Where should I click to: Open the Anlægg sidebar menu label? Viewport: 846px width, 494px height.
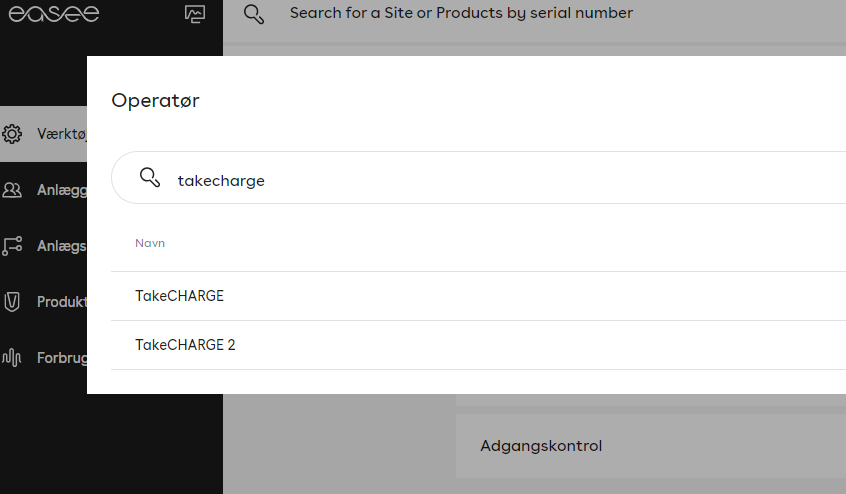(x=62, y=189)
